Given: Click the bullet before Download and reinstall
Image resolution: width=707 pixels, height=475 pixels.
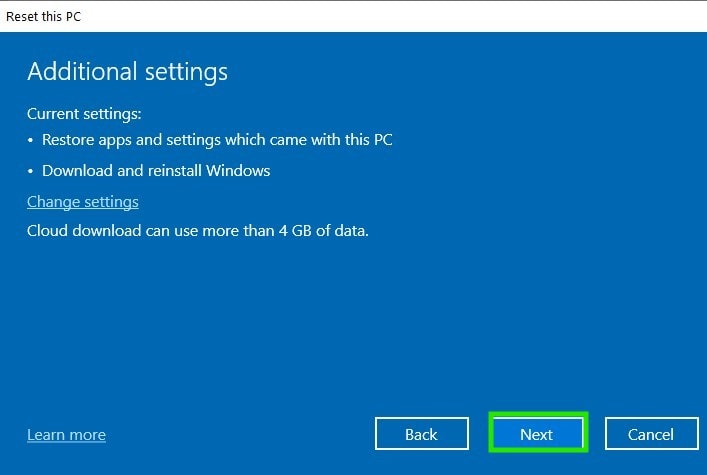Looking at the screenshot, I should [x=30, y=171].
